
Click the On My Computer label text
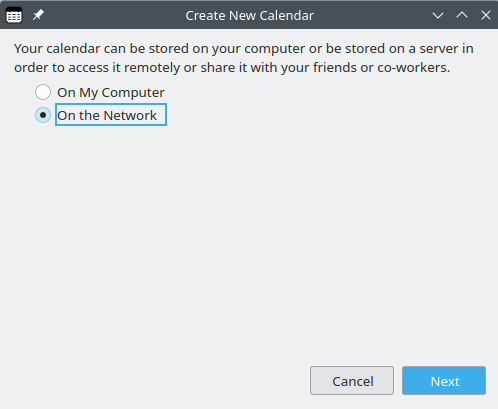[x=111, y=92]
